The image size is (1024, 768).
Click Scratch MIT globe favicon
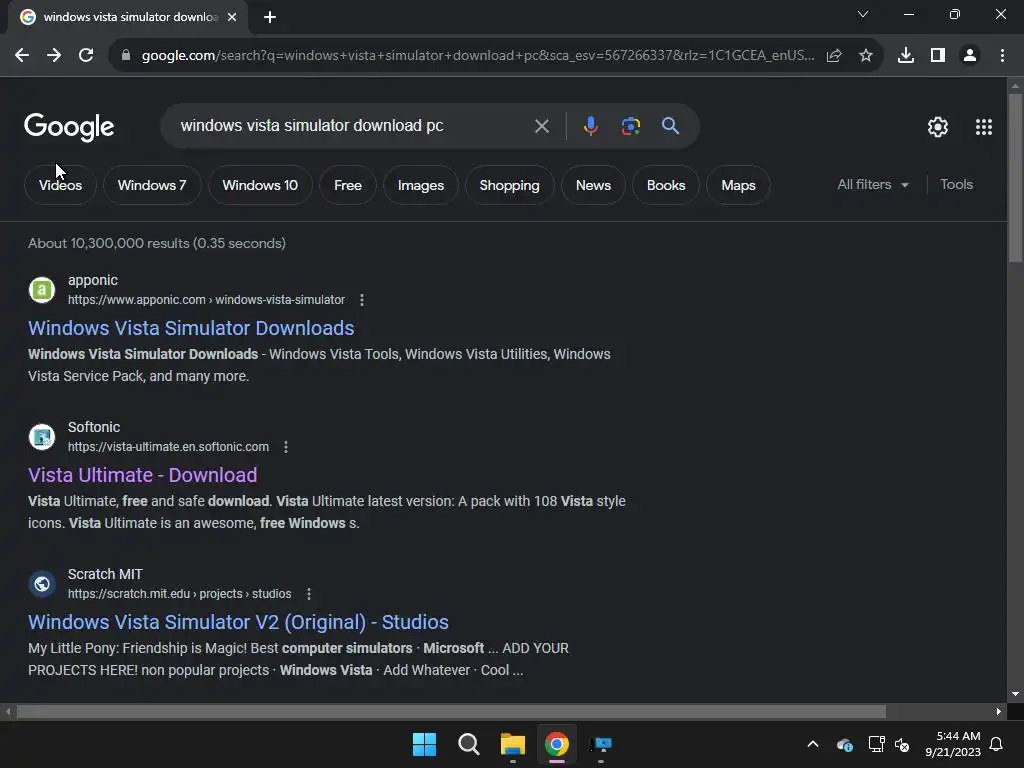[x=42, y=584]
